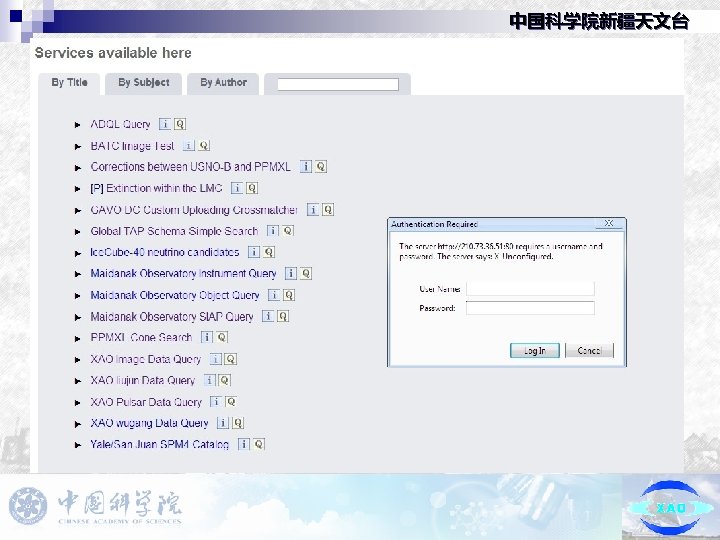720x540 pixels.
Task: Show info for XAO Pulsar Data Query
Action: coord(216,402)
